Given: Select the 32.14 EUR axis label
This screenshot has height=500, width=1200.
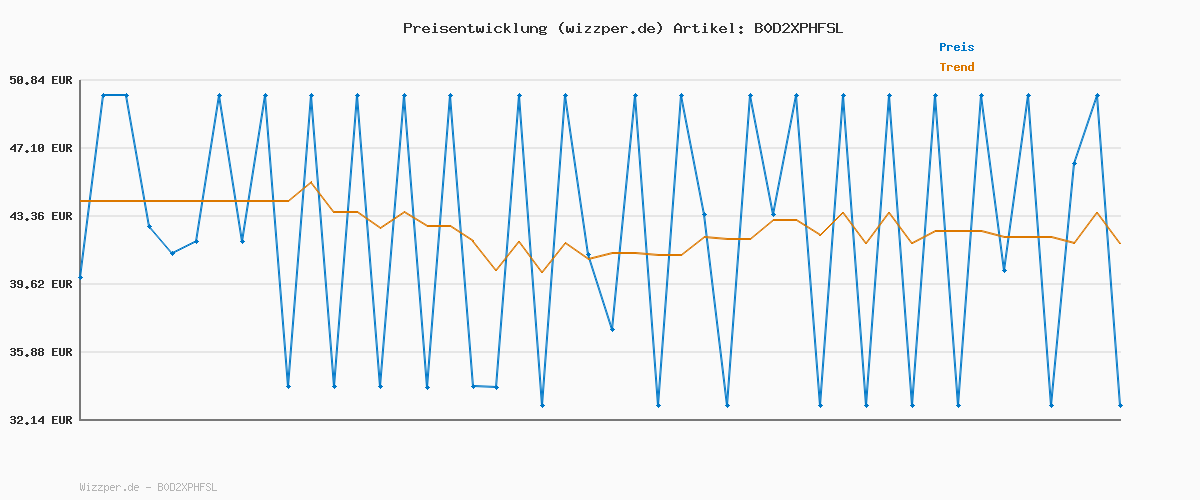Looking at the screenshot, I should (x=40, y=420).
